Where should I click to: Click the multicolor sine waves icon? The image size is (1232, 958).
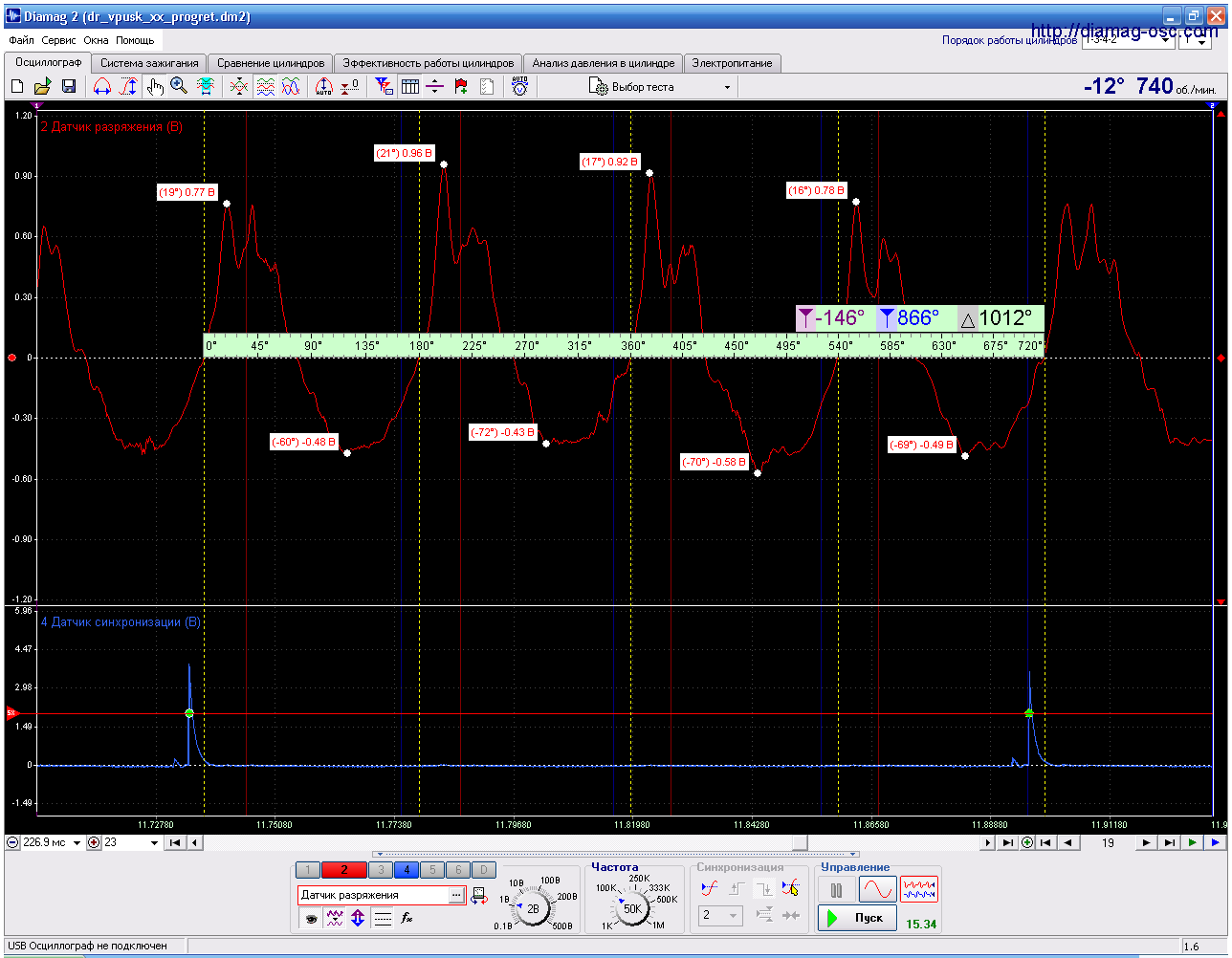291,87
